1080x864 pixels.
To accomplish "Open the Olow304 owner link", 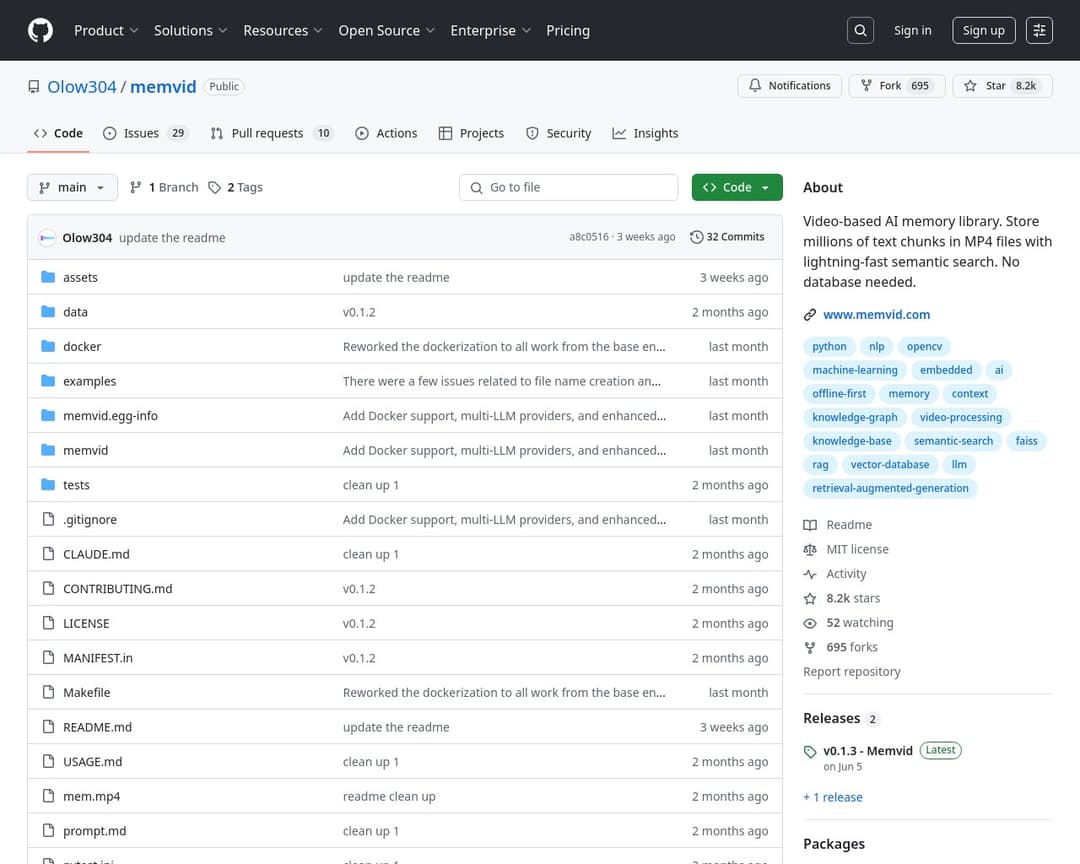I will 82,87.
